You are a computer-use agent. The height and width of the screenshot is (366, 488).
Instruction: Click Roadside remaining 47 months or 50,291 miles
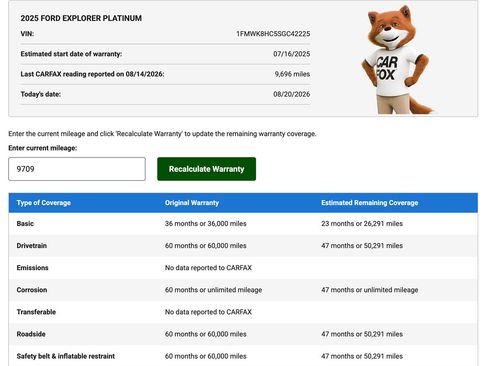coord(362,334)
